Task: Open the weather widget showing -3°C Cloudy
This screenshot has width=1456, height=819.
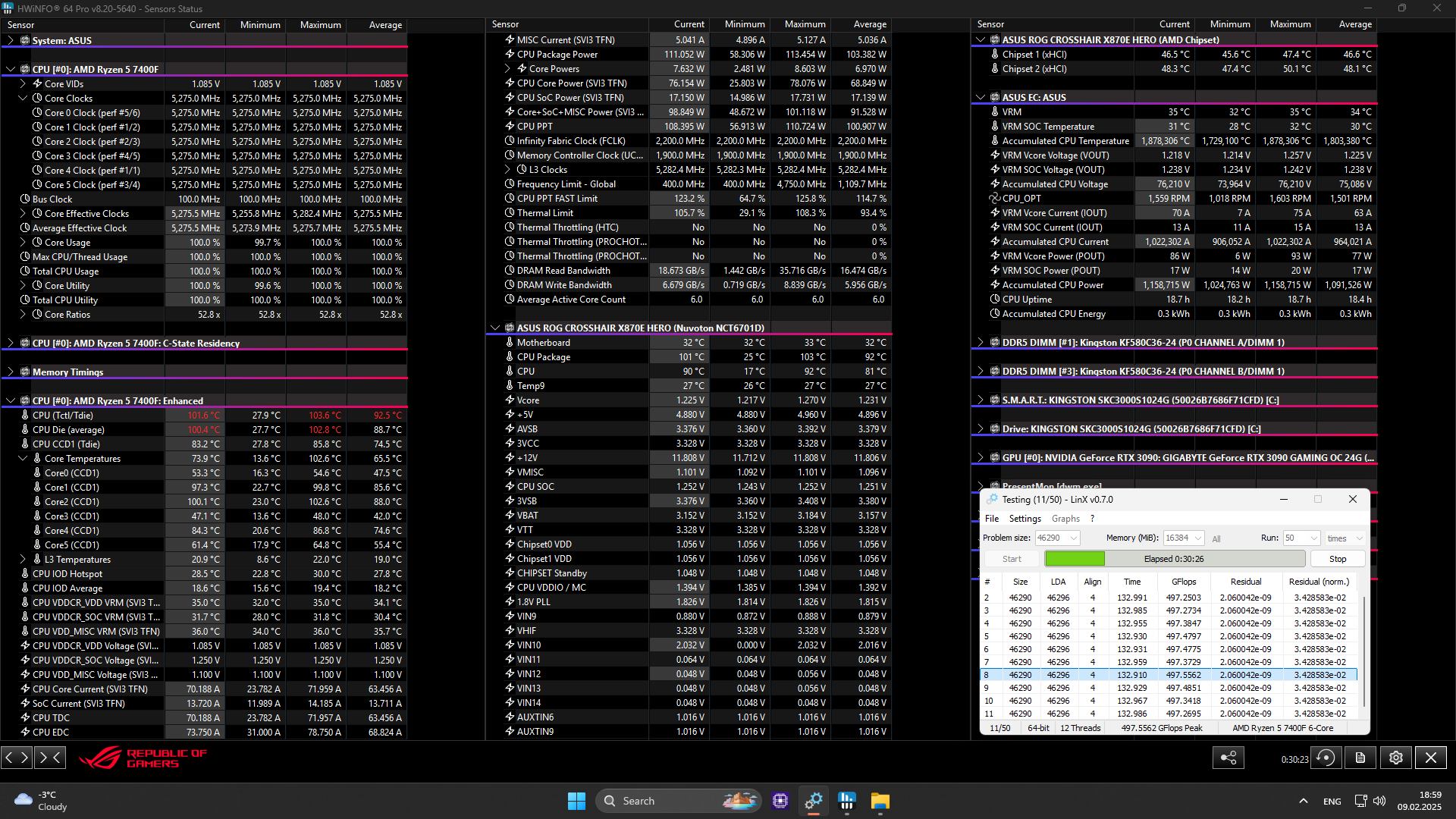Action: click(41, 801)
